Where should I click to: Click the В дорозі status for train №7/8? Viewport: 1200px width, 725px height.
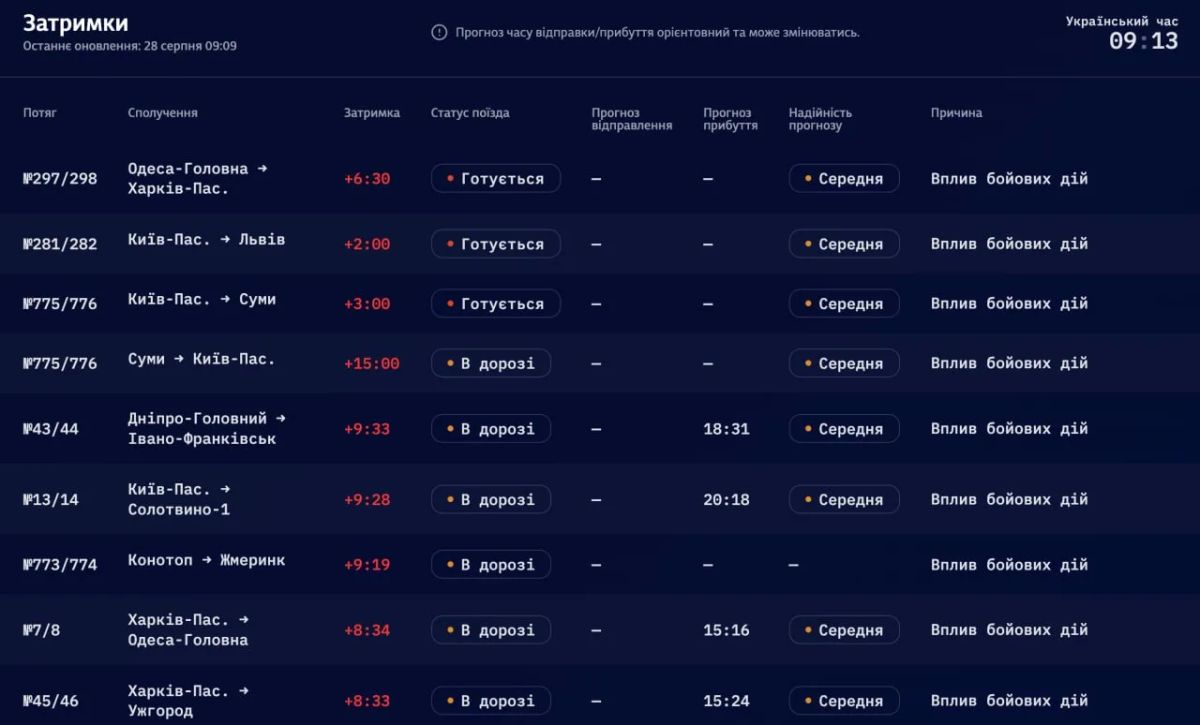click(x=491, y=630)
